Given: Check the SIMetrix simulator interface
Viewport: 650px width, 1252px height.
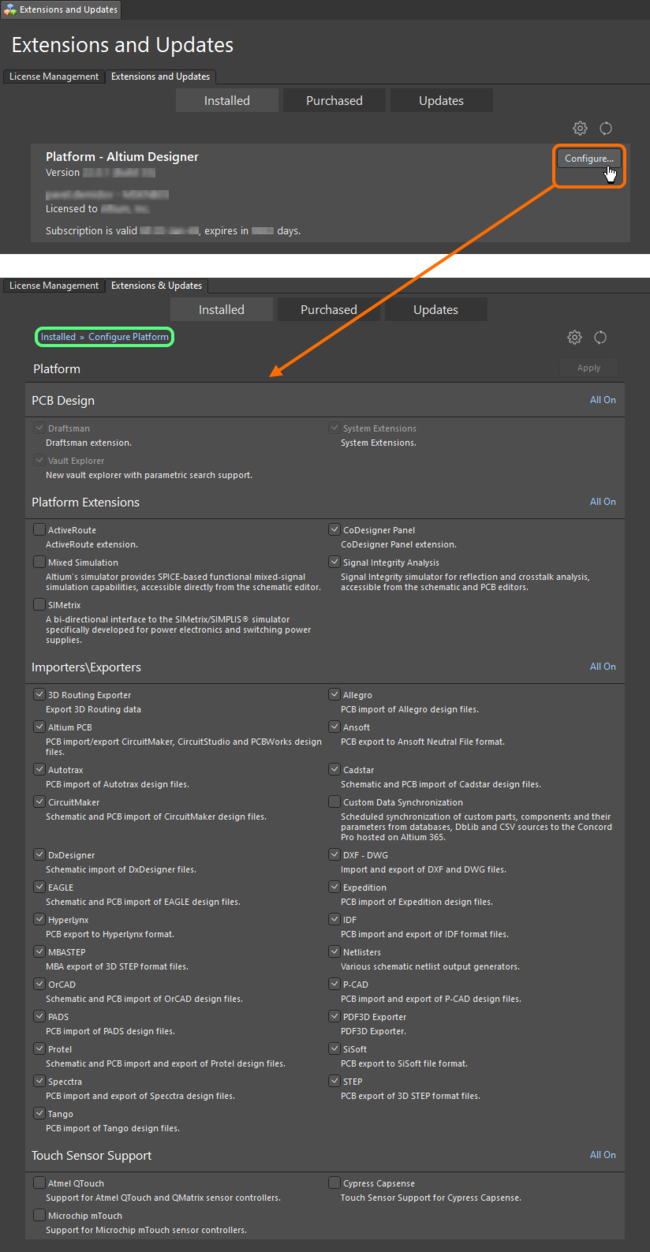Looking at the screenshot, I should tap(39, 604).
